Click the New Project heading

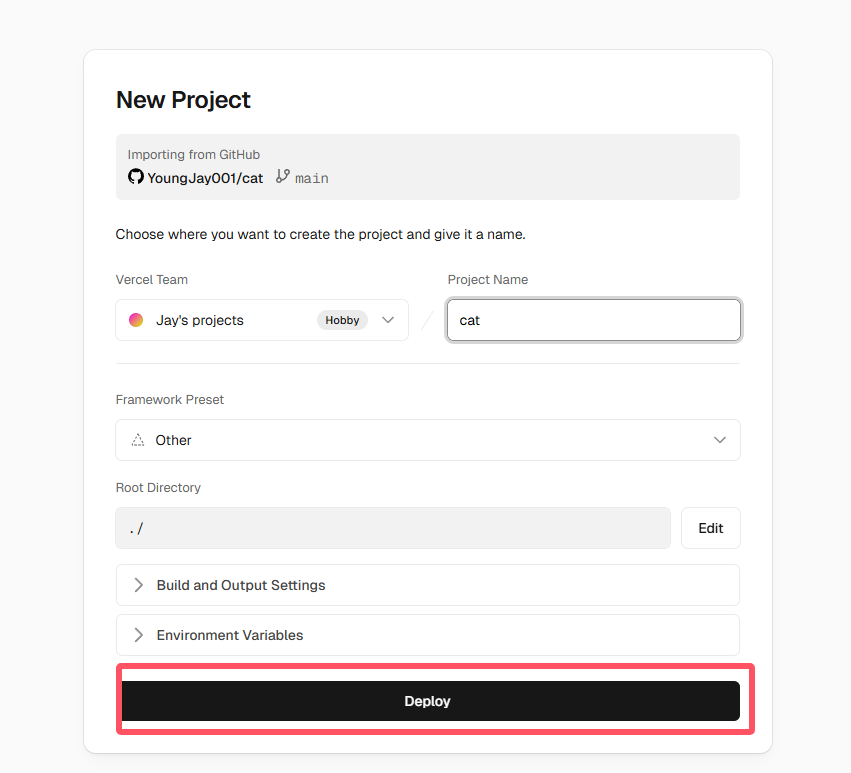click(183, 100)
